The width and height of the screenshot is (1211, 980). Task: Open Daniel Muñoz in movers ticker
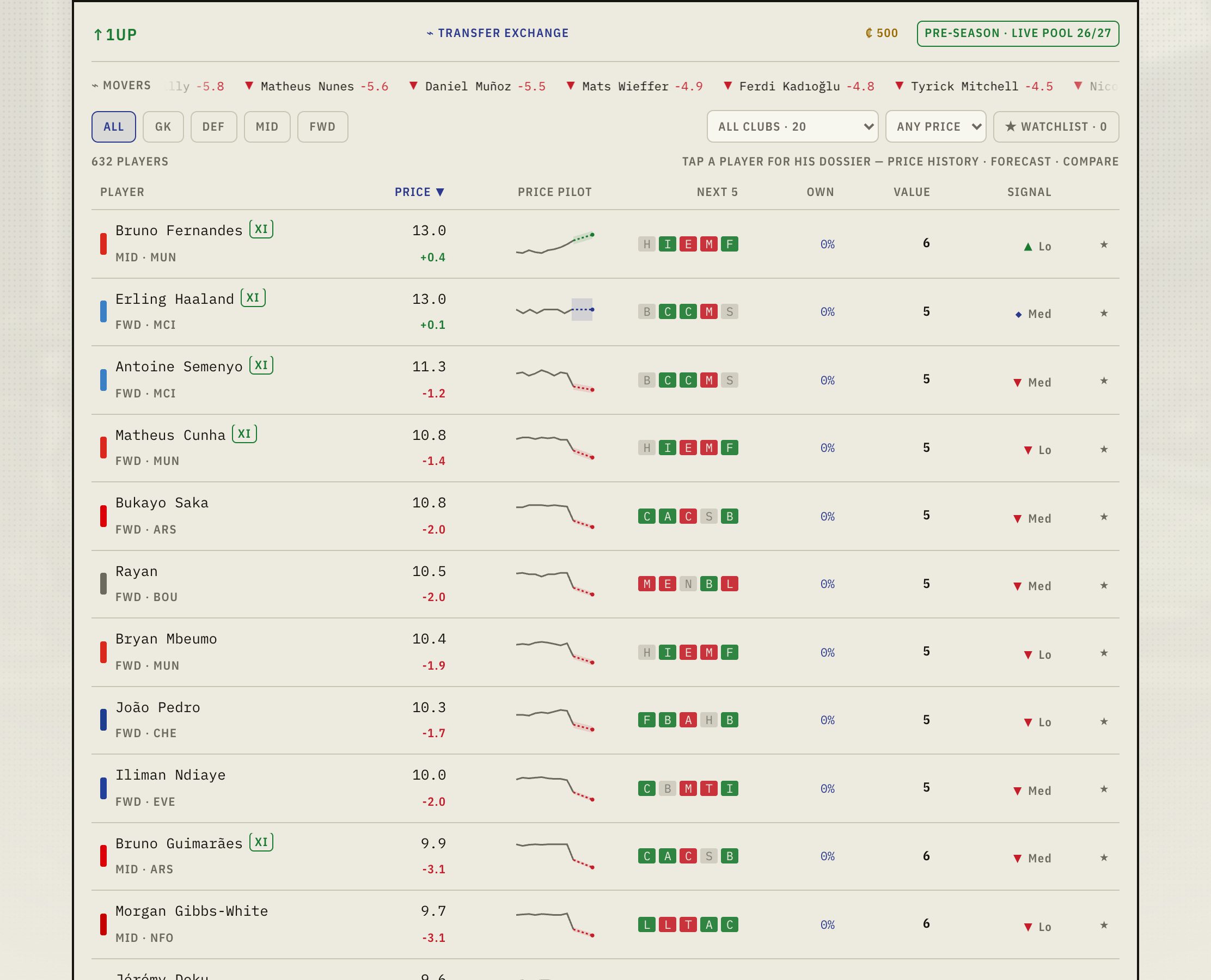point(478,86)
